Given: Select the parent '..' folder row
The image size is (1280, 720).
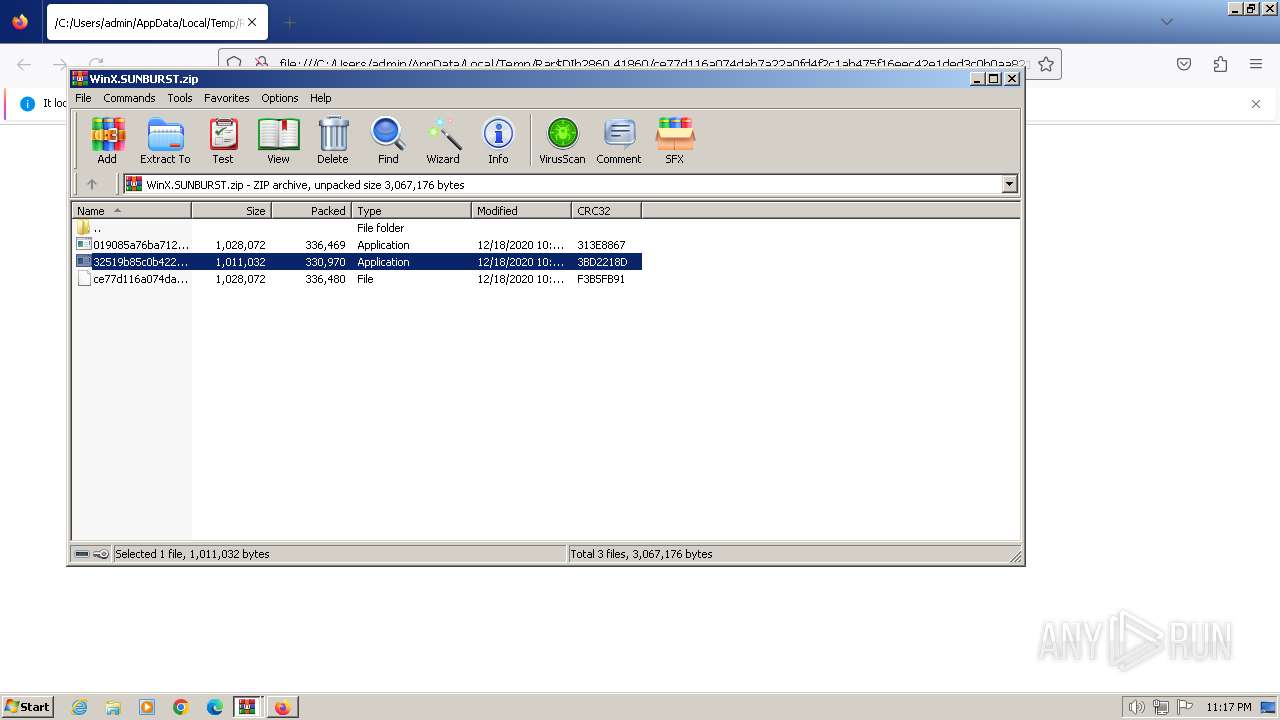Looking at the screenshot, I should click(357, 228).
